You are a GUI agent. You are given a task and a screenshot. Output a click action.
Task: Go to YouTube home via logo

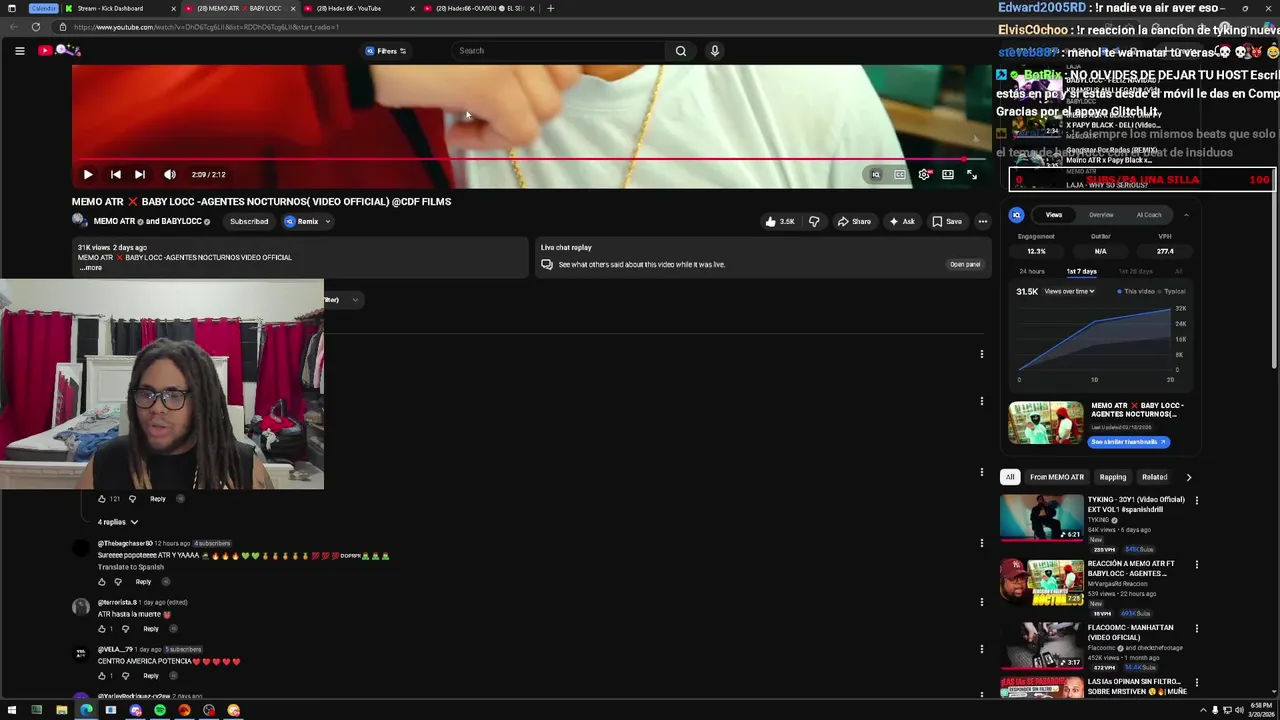point(59,50)
